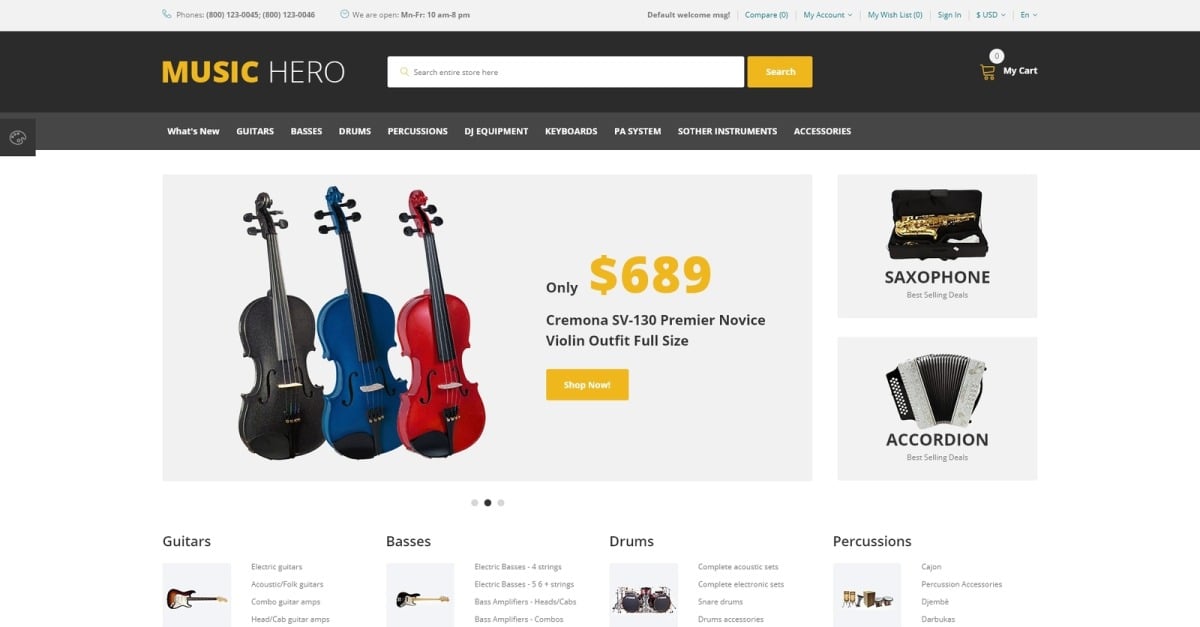Click the Shop Now! button
Screen dimensions: 1200x627
pyautogui.click(x=587, y=385)
